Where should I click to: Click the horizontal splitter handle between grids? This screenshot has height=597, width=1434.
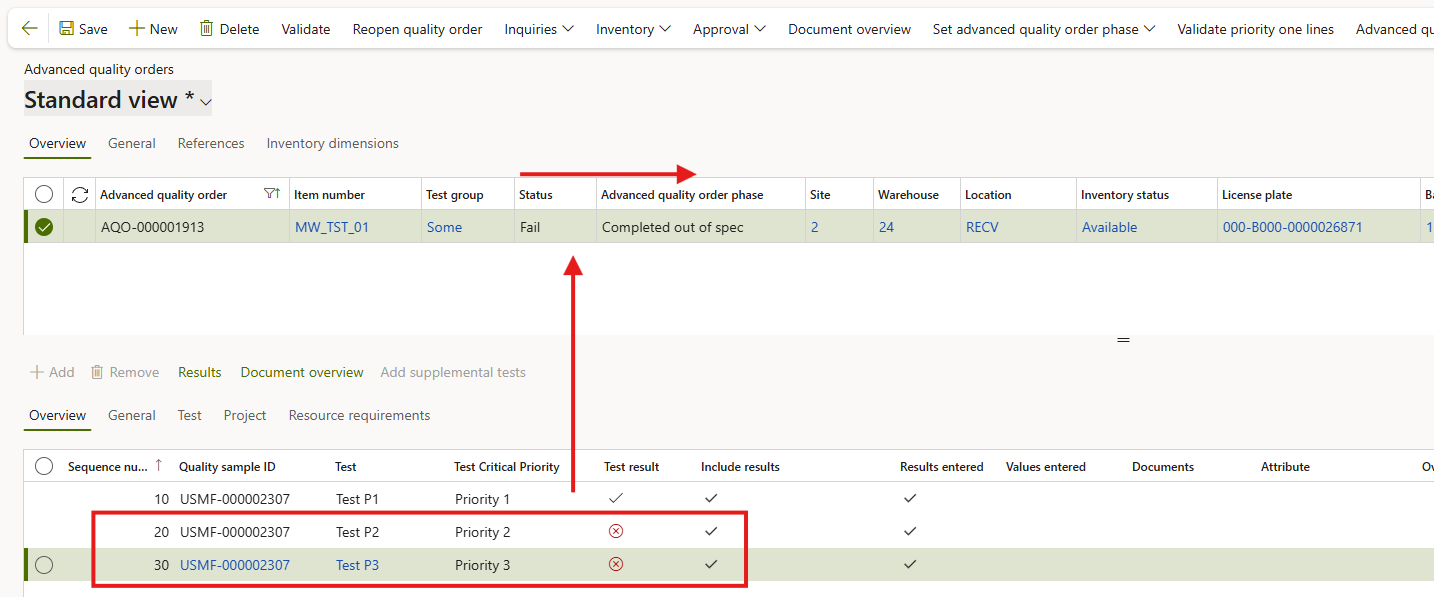tap(1123, 340)
